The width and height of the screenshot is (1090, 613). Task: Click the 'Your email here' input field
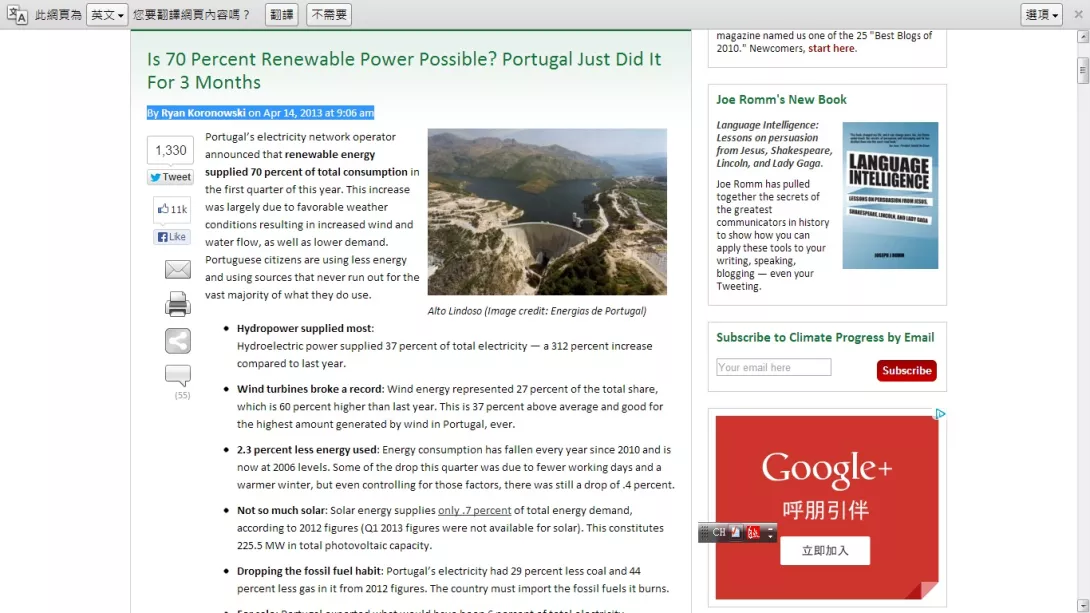click(x=774, y=367)
